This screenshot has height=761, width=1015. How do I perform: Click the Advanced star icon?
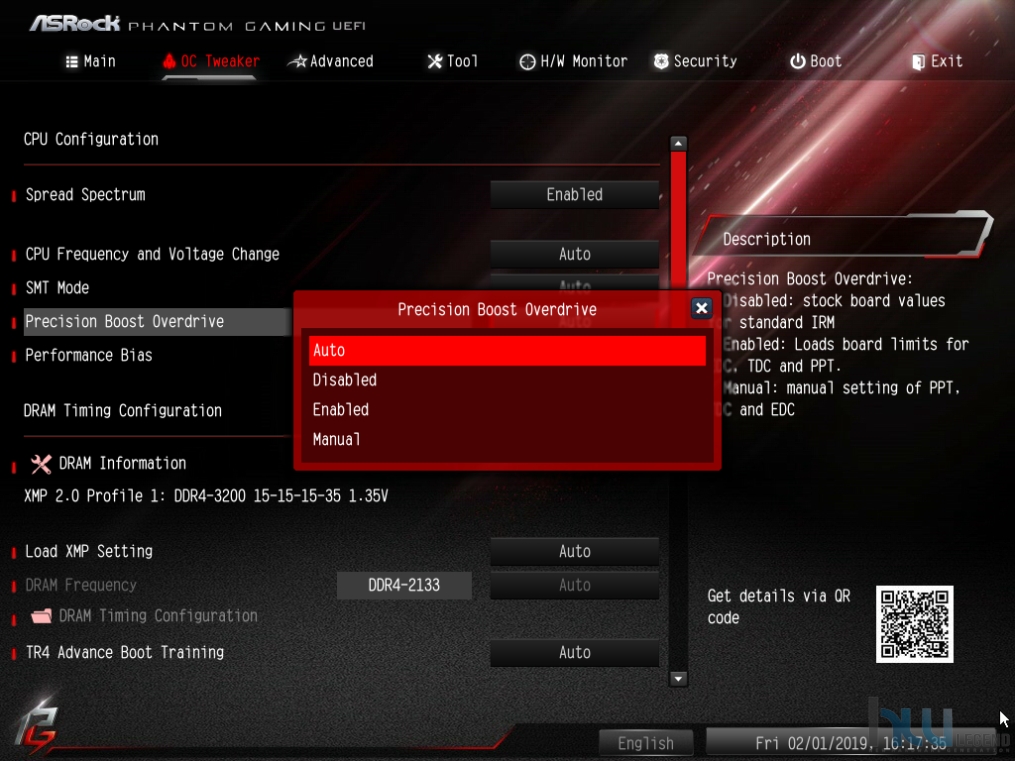(x=297, y=61)
